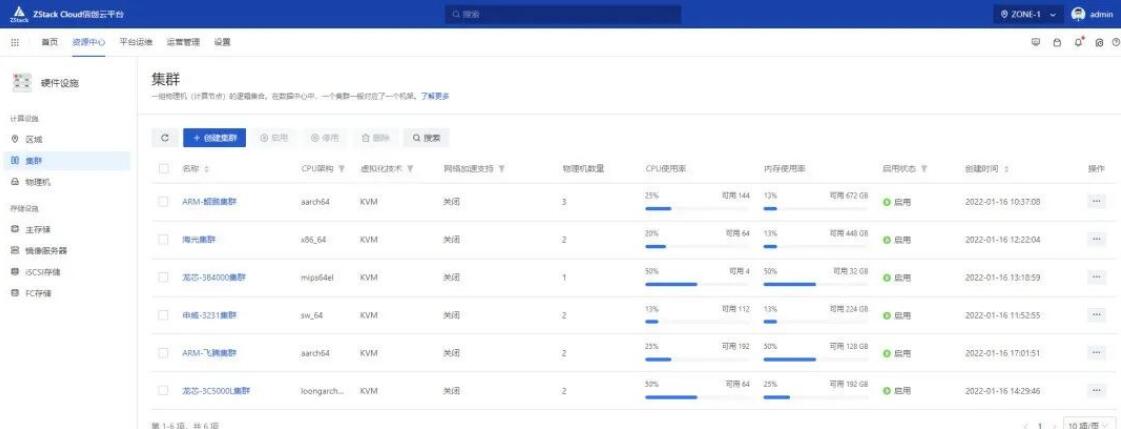Select checkbox for sw_64 cluster row
The image size is (1121, 429).
point(164,315)
